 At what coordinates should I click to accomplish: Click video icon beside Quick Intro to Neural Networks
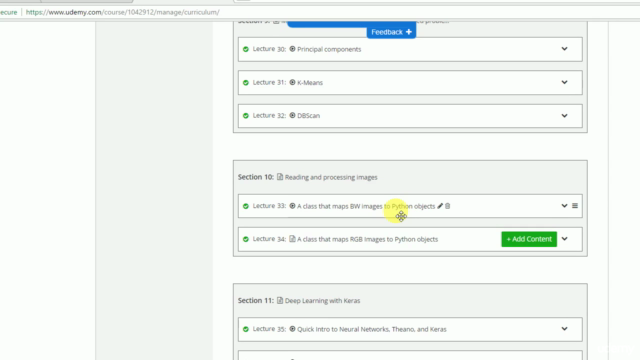(x=292, y=329)
